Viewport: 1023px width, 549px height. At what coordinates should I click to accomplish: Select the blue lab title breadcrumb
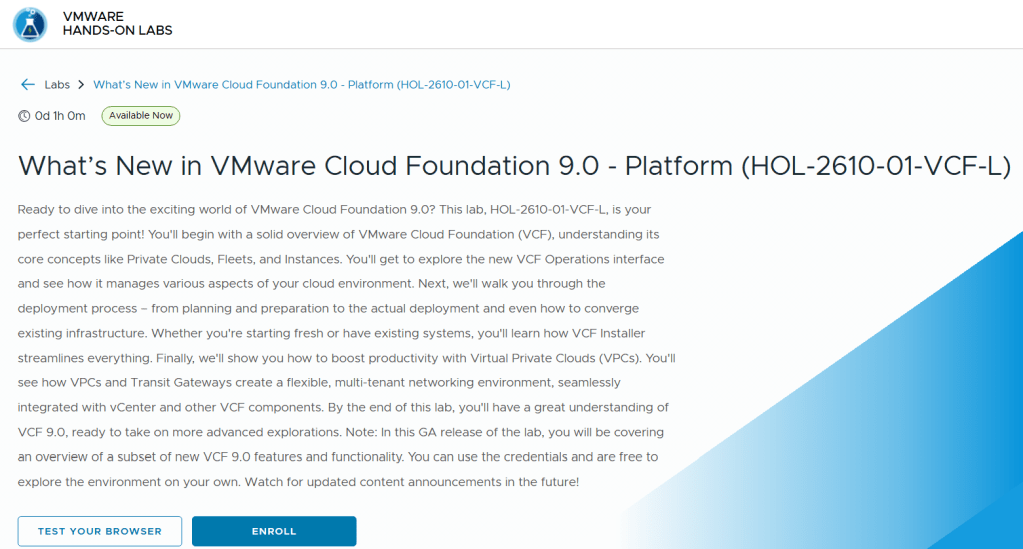point(301,85)
